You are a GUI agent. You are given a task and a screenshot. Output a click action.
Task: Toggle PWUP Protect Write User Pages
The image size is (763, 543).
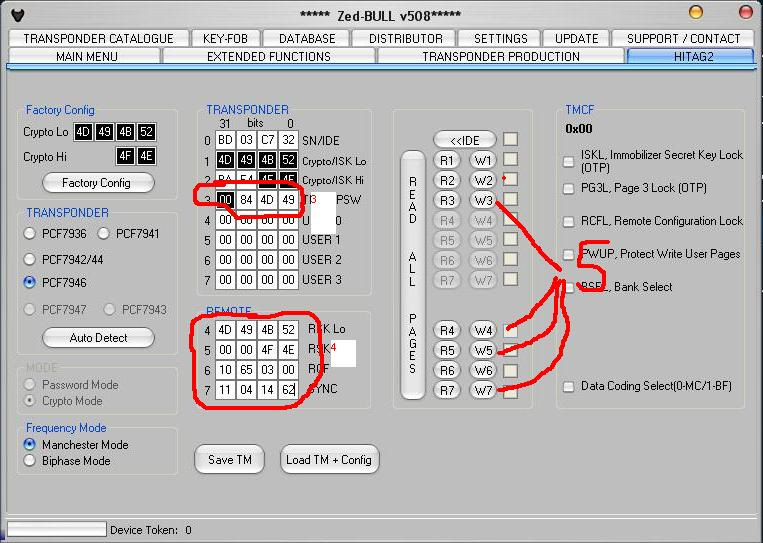click(x=568, y=254)
